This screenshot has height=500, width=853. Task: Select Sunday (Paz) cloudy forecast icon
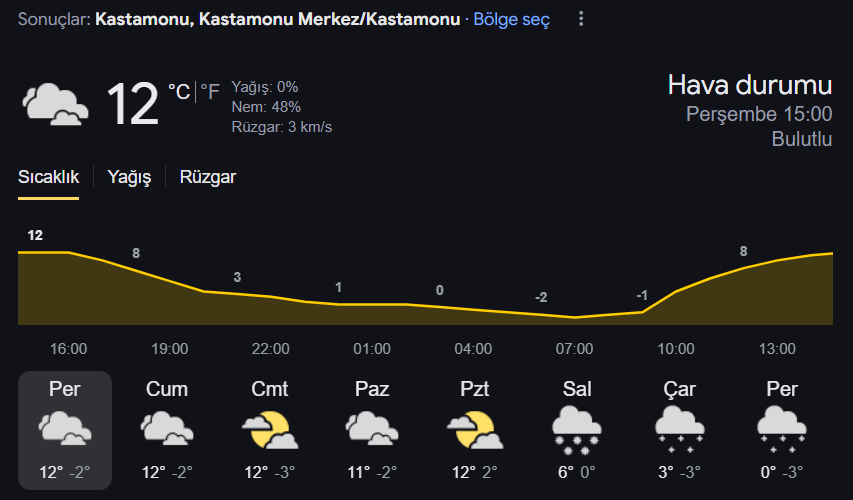(x=372, y=428)
